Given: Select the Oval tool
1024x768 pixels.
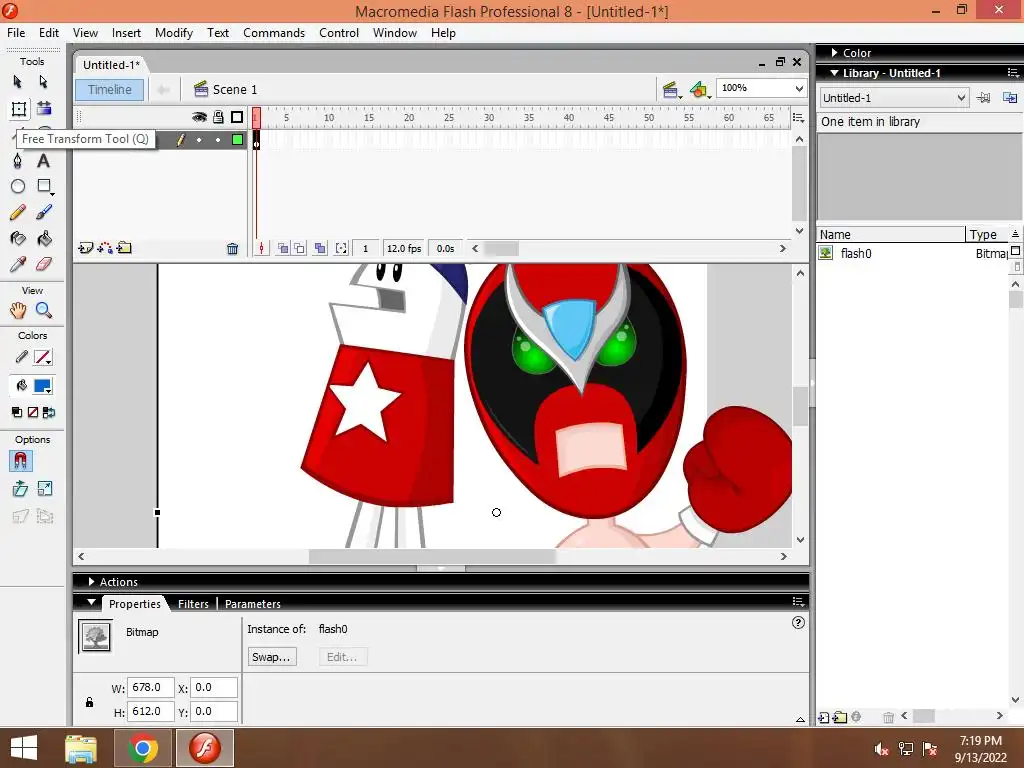Looking at the screenshot, I should tap(18, 187).
